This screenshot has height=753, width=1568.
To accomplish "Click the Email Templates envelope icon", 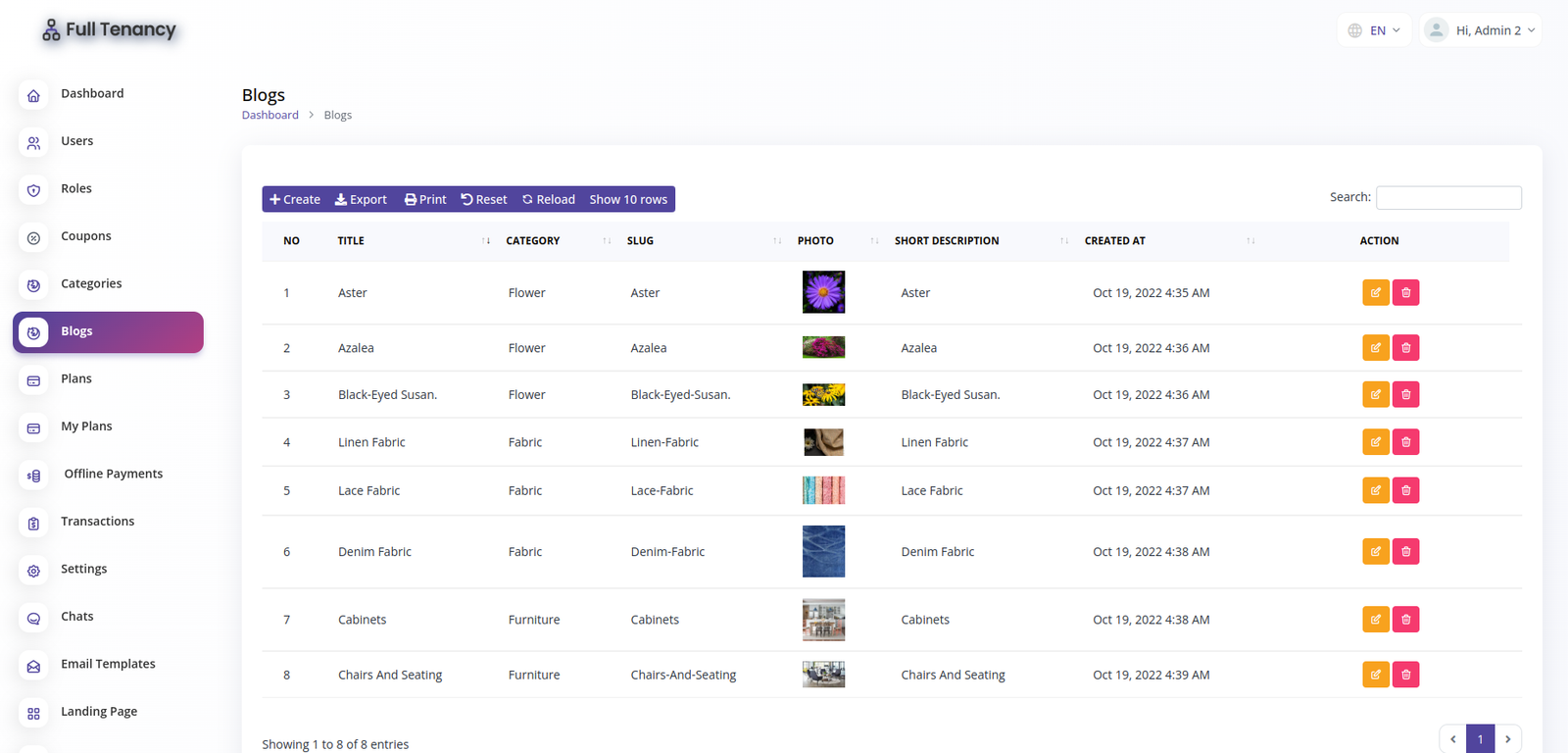I will click(x=33, y=667).
